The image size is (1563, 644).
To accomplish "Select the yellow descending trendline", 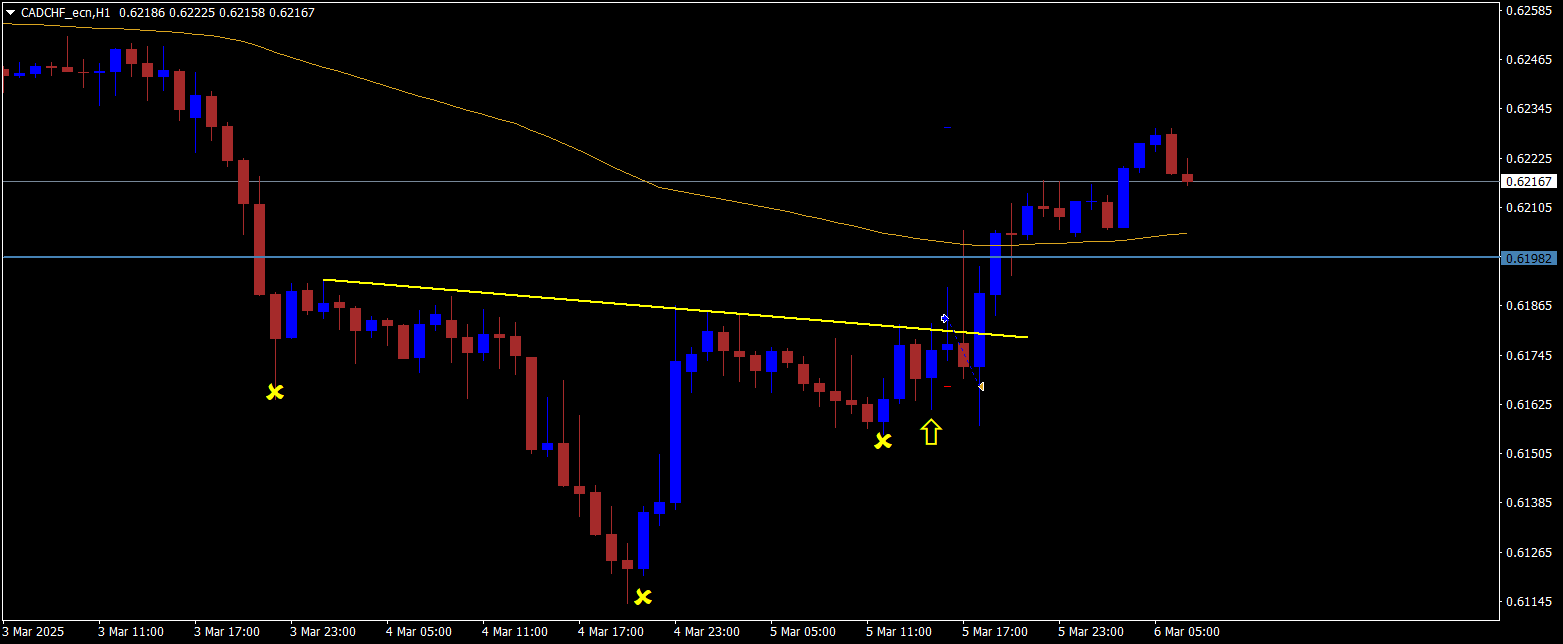I will click(675, 308).
